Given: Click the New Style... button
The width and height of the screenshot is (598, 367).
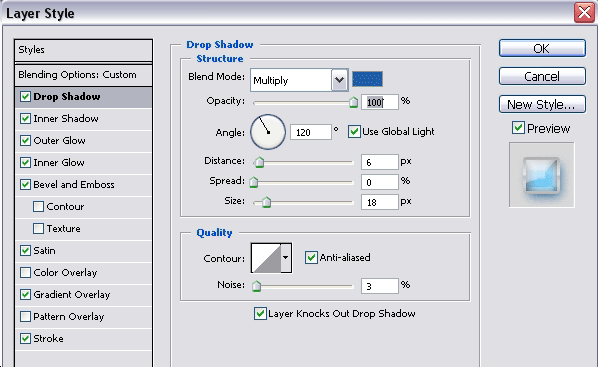Looking at the screenshot, I should tap(542, 104).
